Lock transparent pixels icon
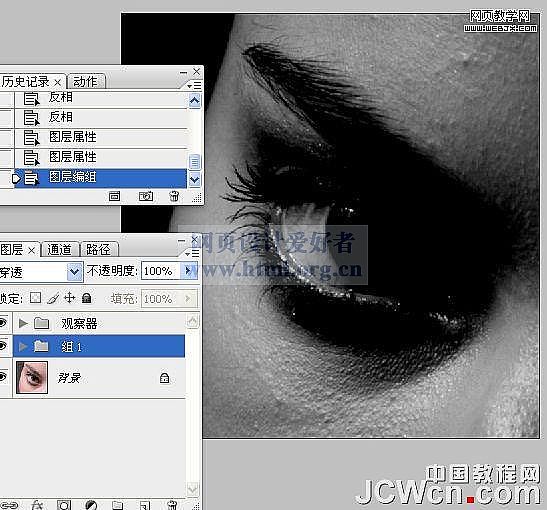547x510 pixels. pos(35,298)
